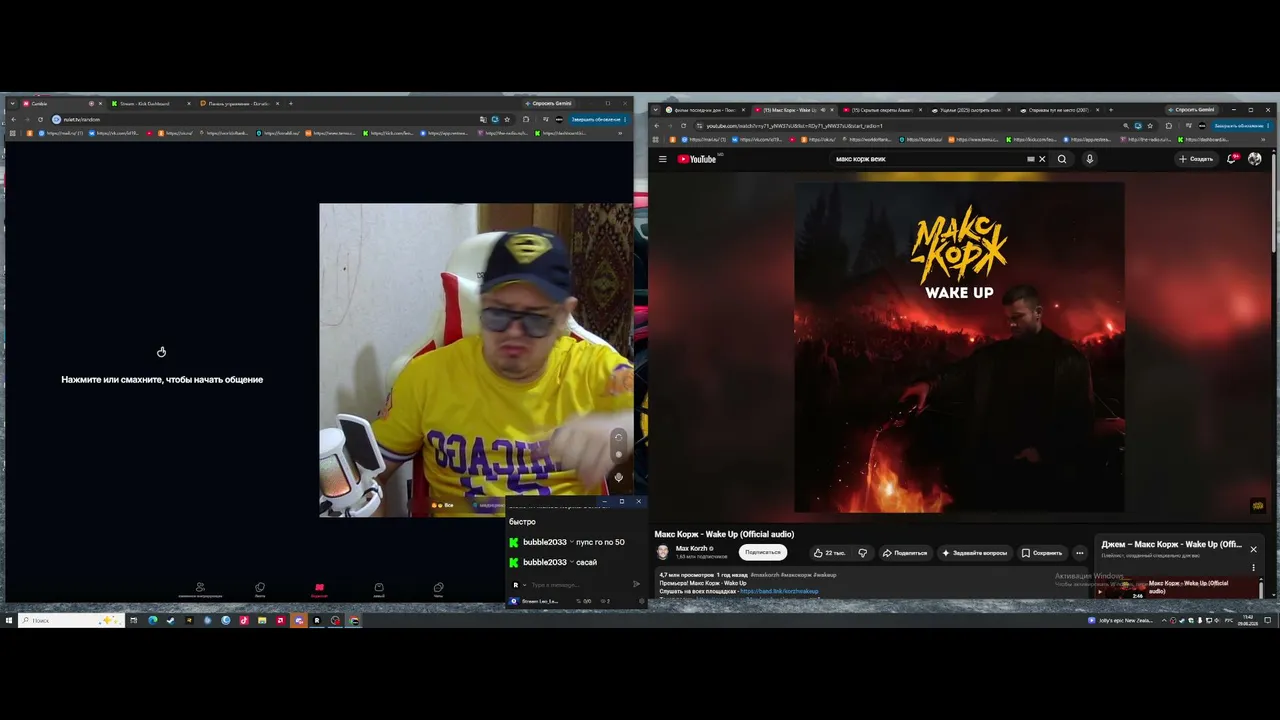Viewport: 1280px width, 720px height.
Task: Reload the YouTube page
Action: pyautogui.click(x=684, y=126)
